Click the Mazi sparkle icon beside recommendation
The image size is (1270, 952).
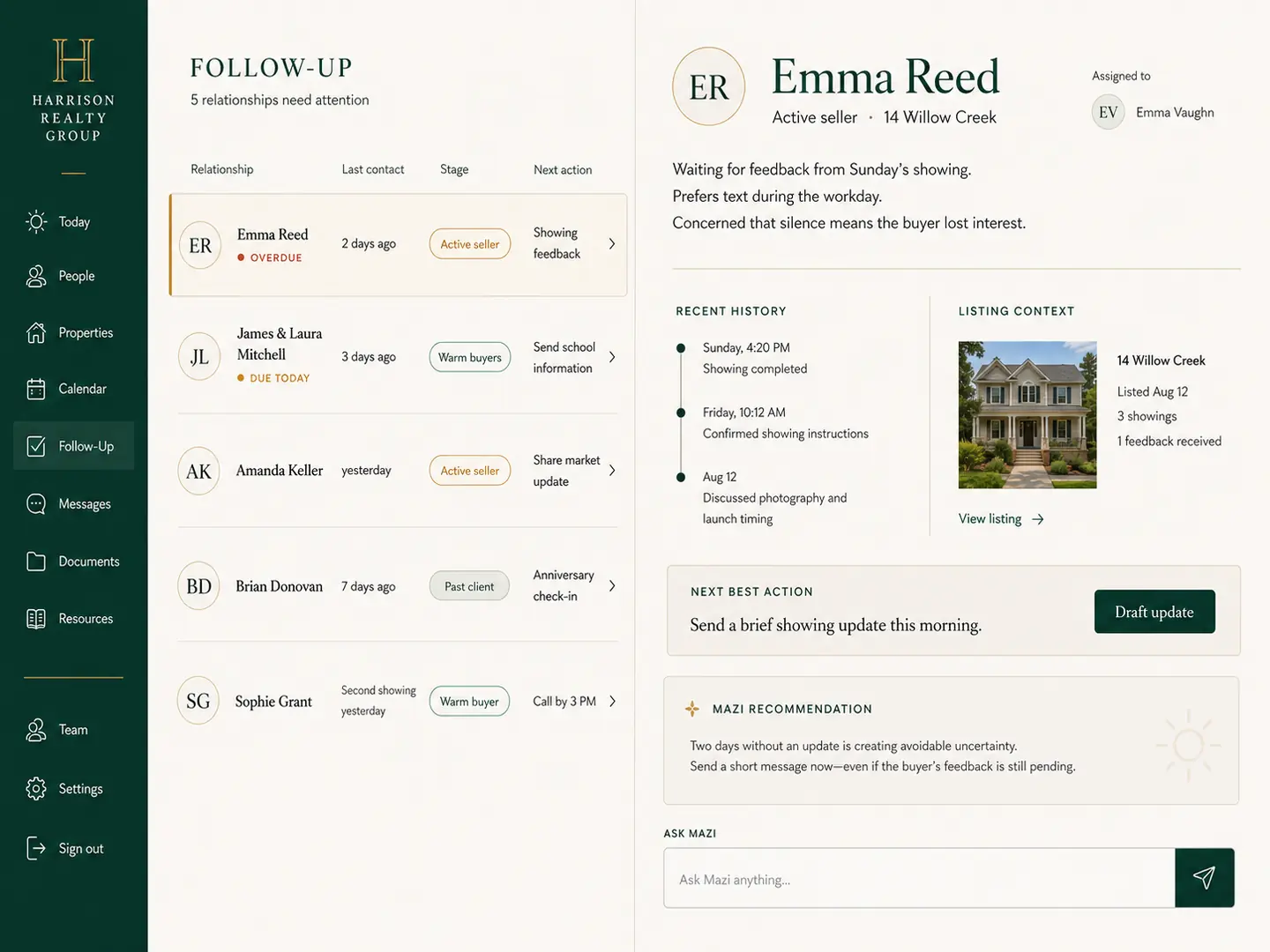click(x=692, y=709)
